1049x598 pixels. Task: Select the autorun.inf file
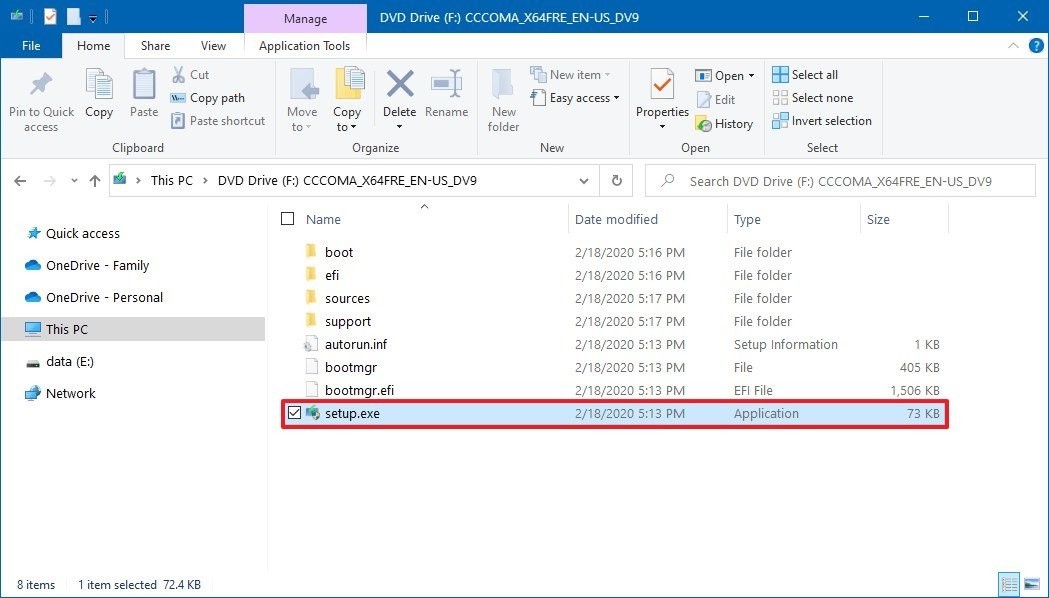[356, 344]
